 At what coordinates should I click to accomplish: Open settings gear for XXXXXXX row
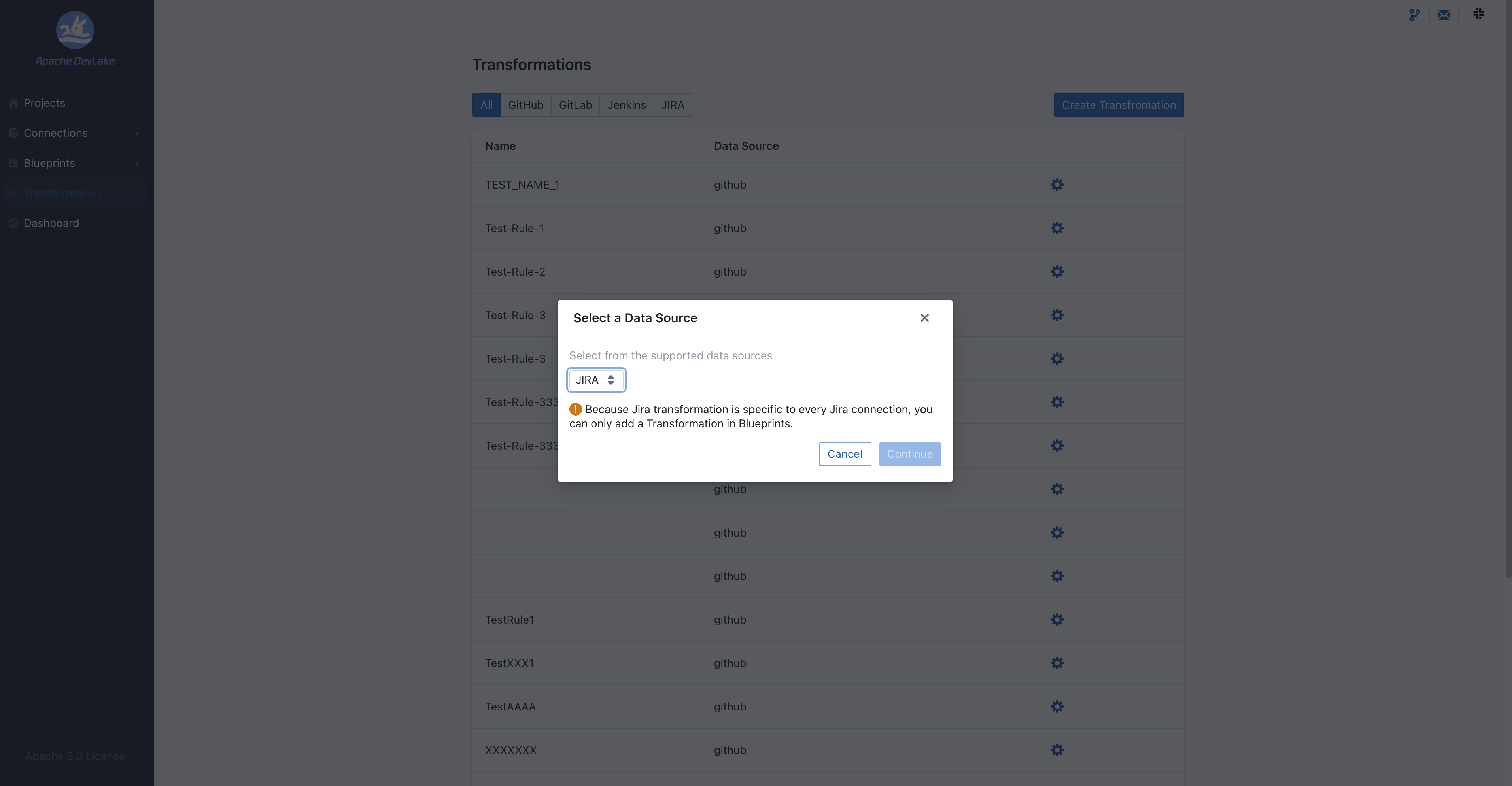click(x=1057, y=750)
